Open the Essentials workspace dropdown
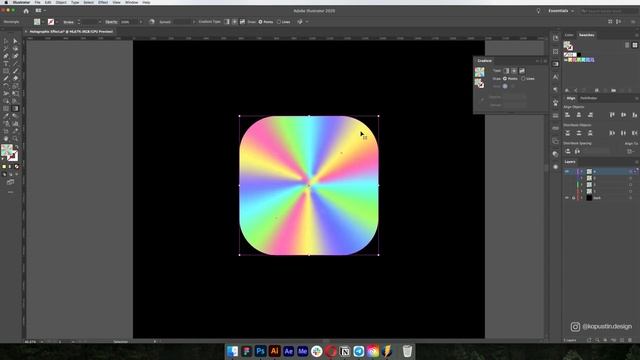Image resolution: width=640 pixels, height=360 pixels. pyautogui.click(x=561, y=11)
